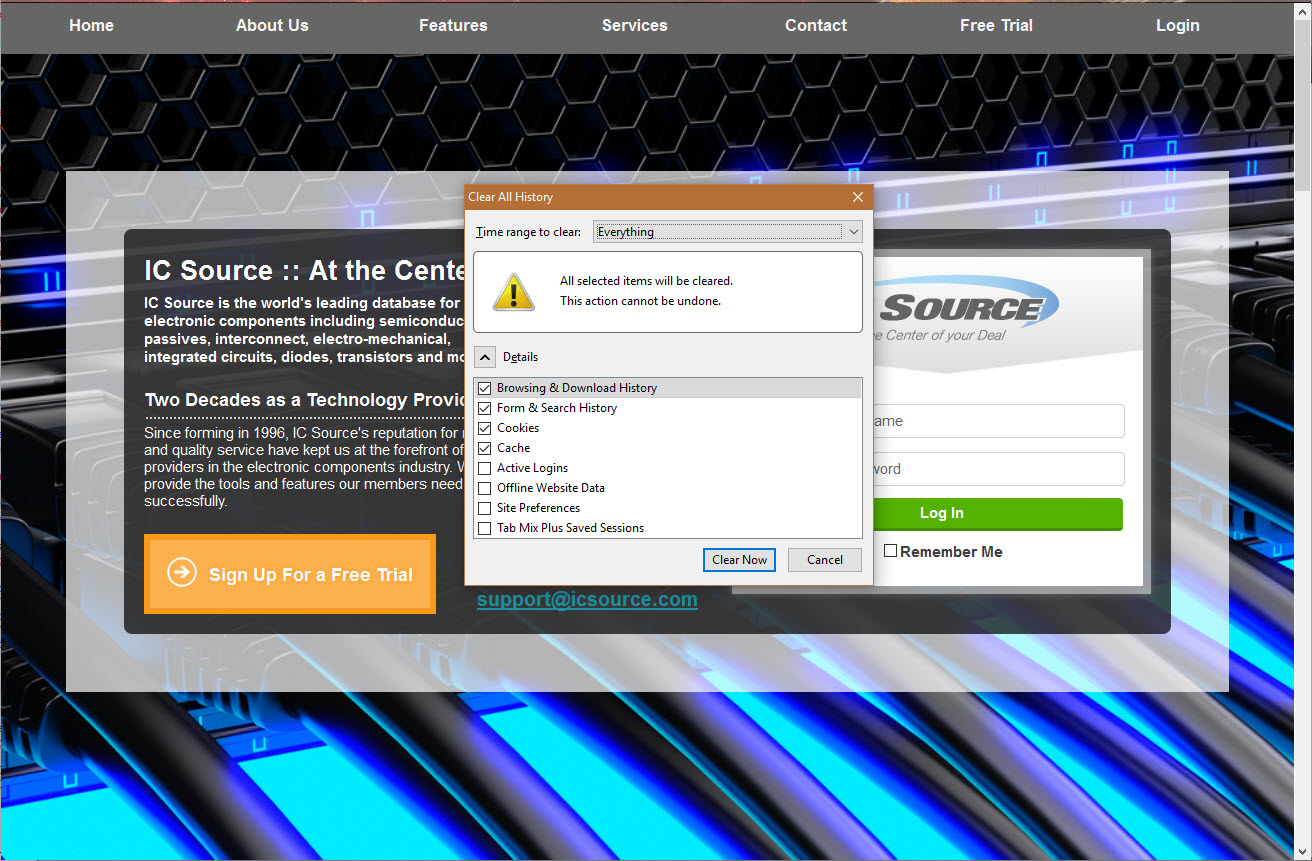This screenshot has width=1312, height=861.
Task: Check the Site Preferences option
Action: point(485,508)
